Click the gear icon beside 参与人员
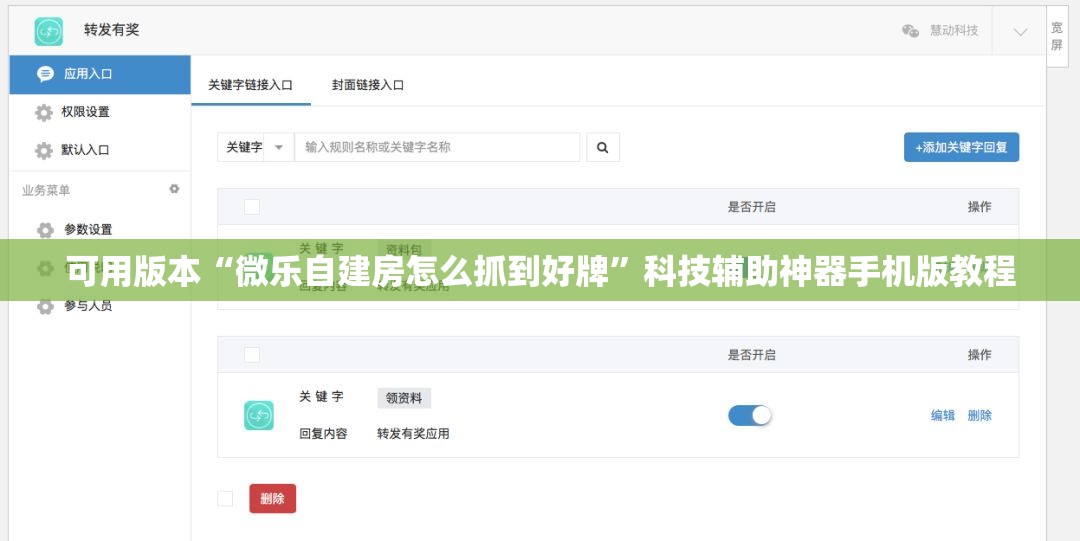This screenshot has width=1080, height=541. (x=45, y=307)
